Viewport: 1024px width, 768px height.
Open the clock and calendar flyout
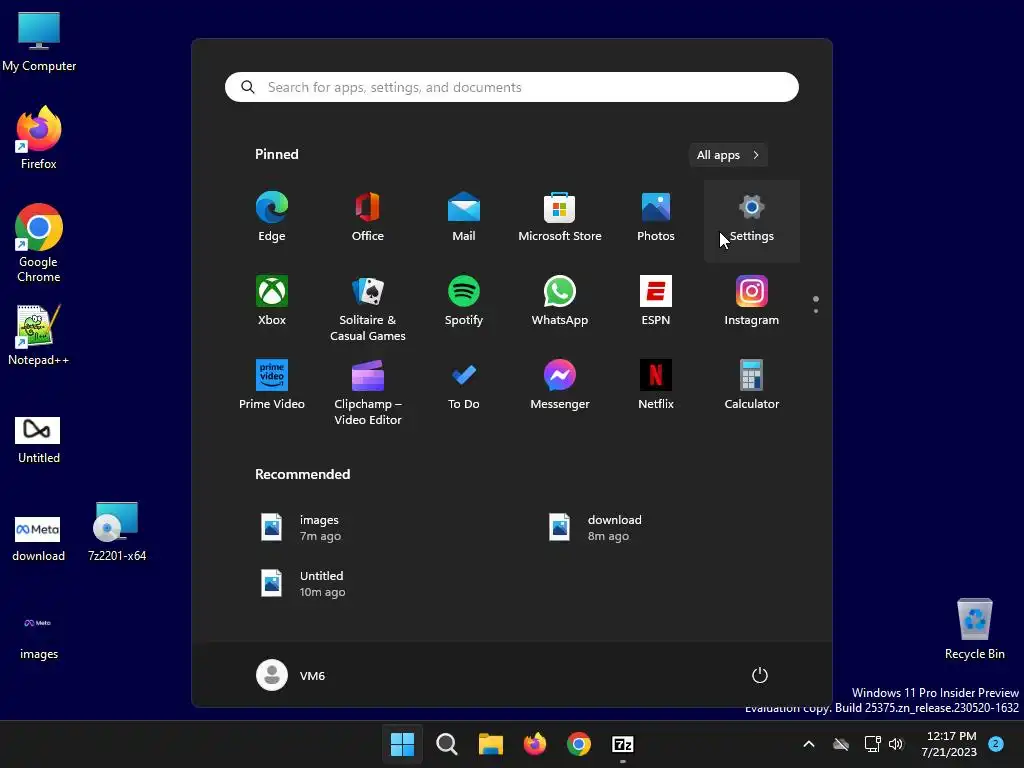(x=949, y=744)
